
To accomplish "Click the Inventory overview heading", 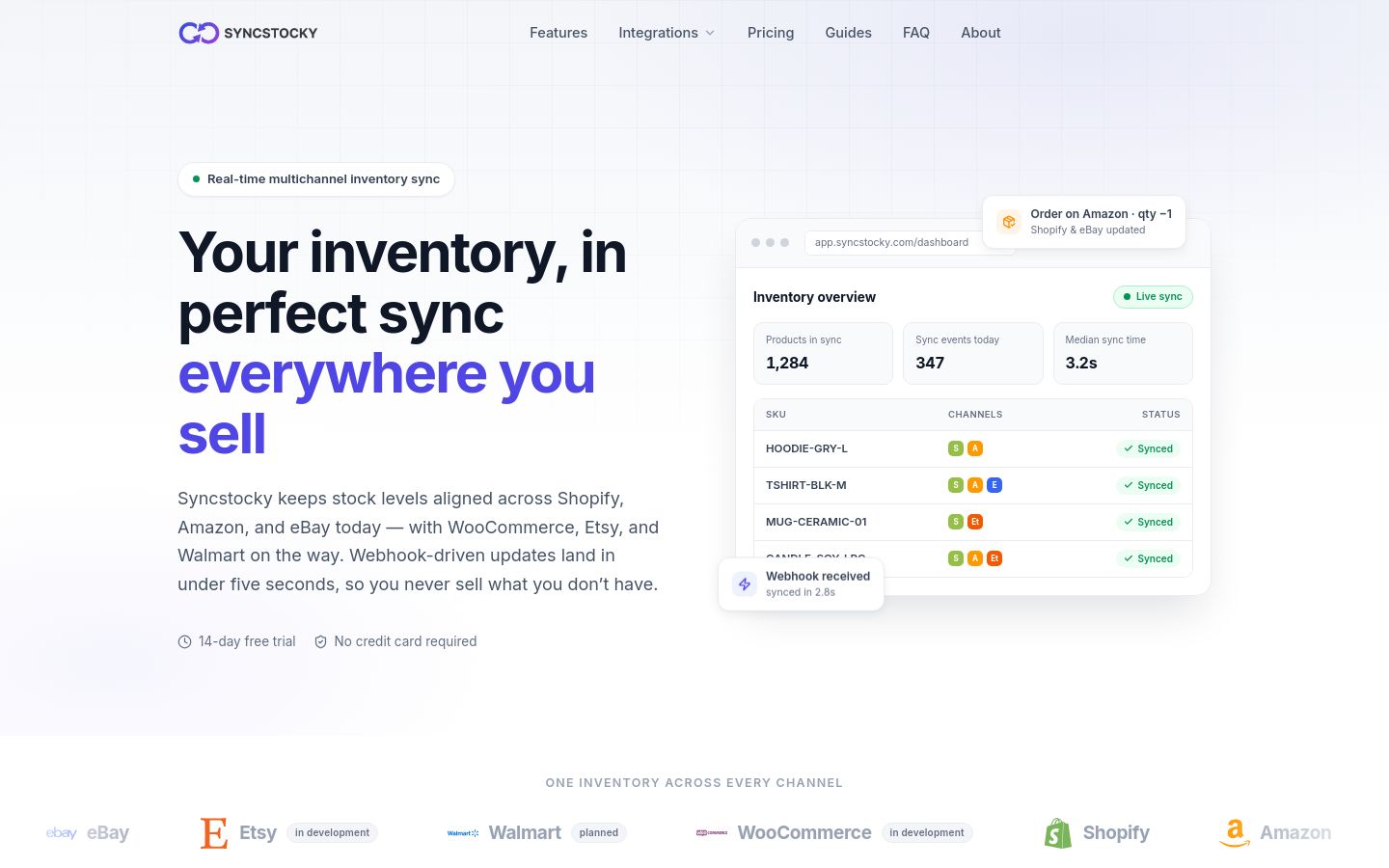I will [x=814, y=297].
